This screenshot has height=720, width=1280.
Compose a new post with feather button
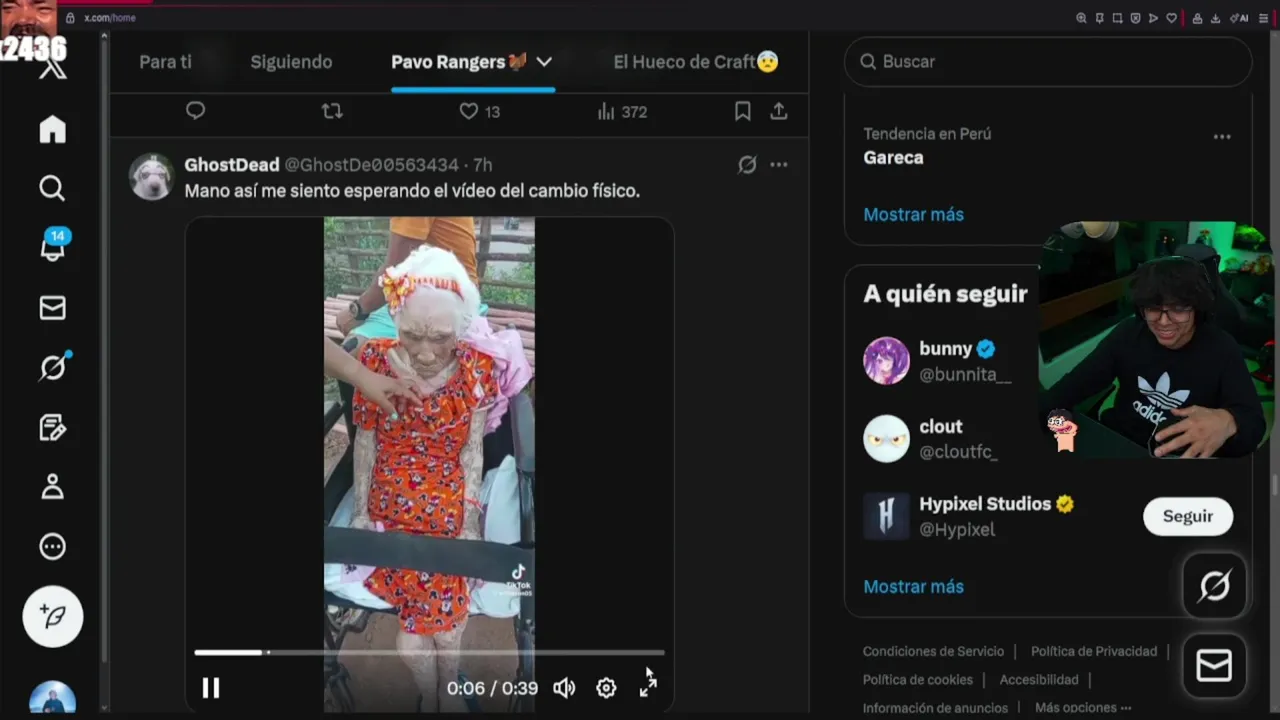(53, 616)
